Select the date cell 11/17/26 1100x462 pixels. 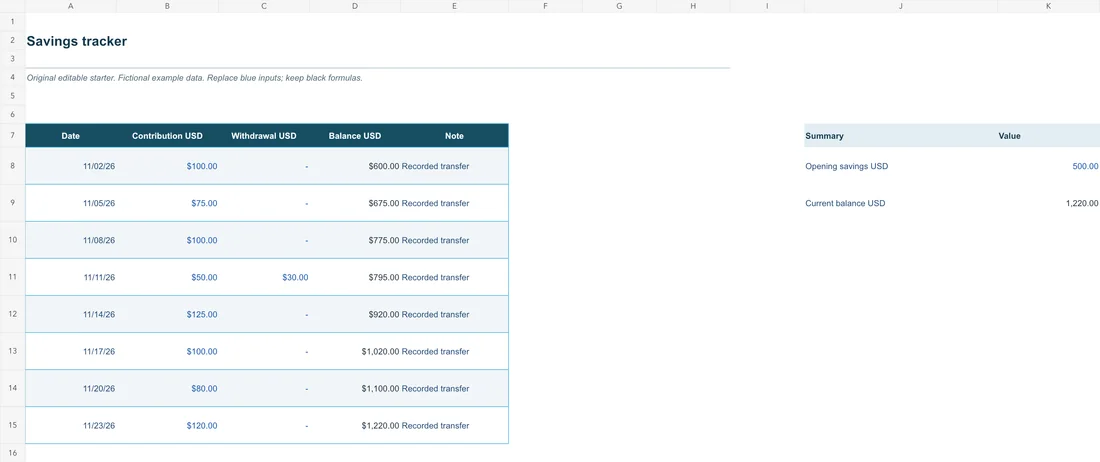click(71, 351)
